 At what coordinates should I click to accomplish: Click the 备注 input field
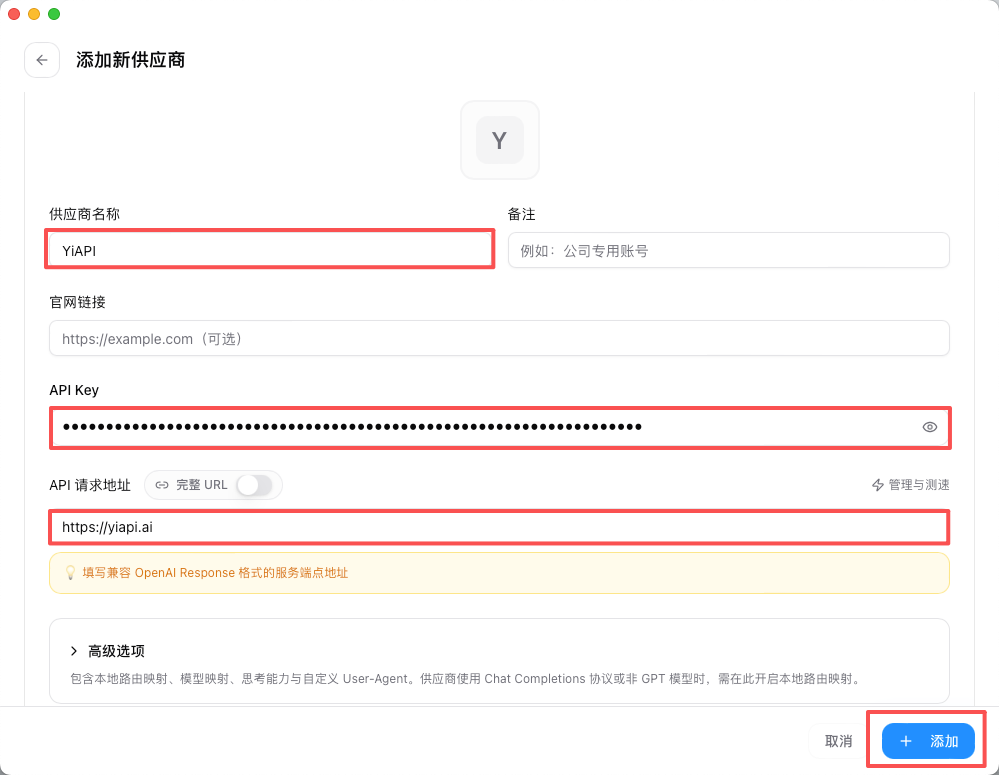(729, 250)
